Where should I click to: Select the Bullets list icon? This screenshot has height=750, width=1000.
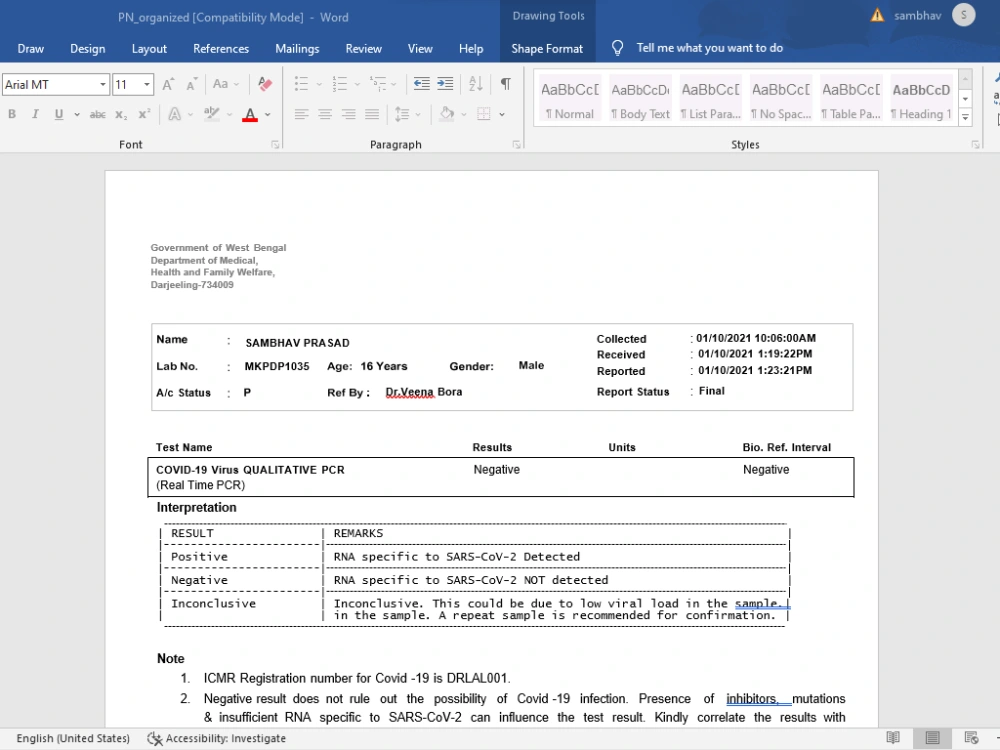(x=302, y=84)
